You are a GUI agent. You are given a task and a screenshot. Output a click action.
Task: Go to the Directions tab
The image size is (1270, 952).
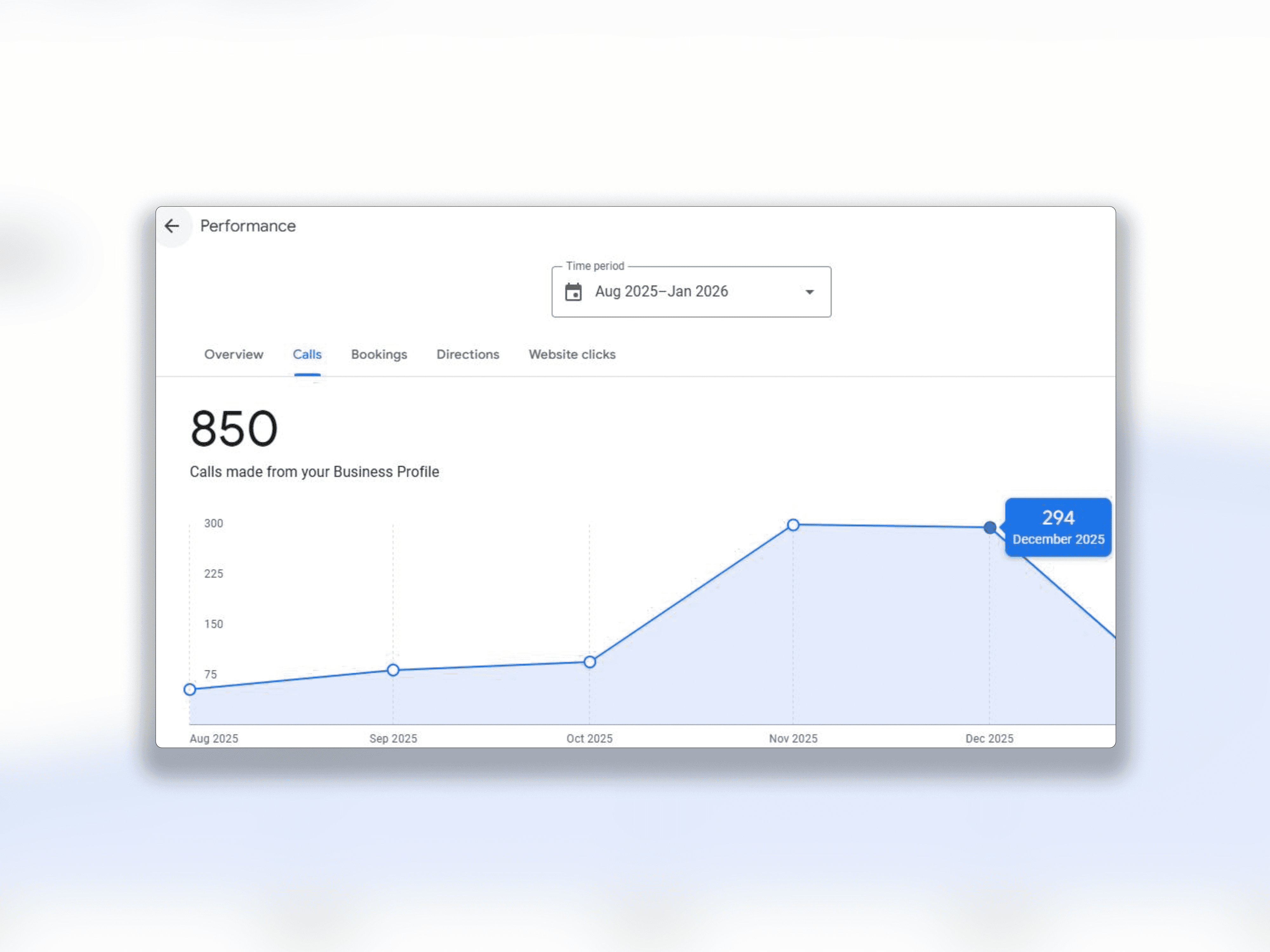point(468,355)
